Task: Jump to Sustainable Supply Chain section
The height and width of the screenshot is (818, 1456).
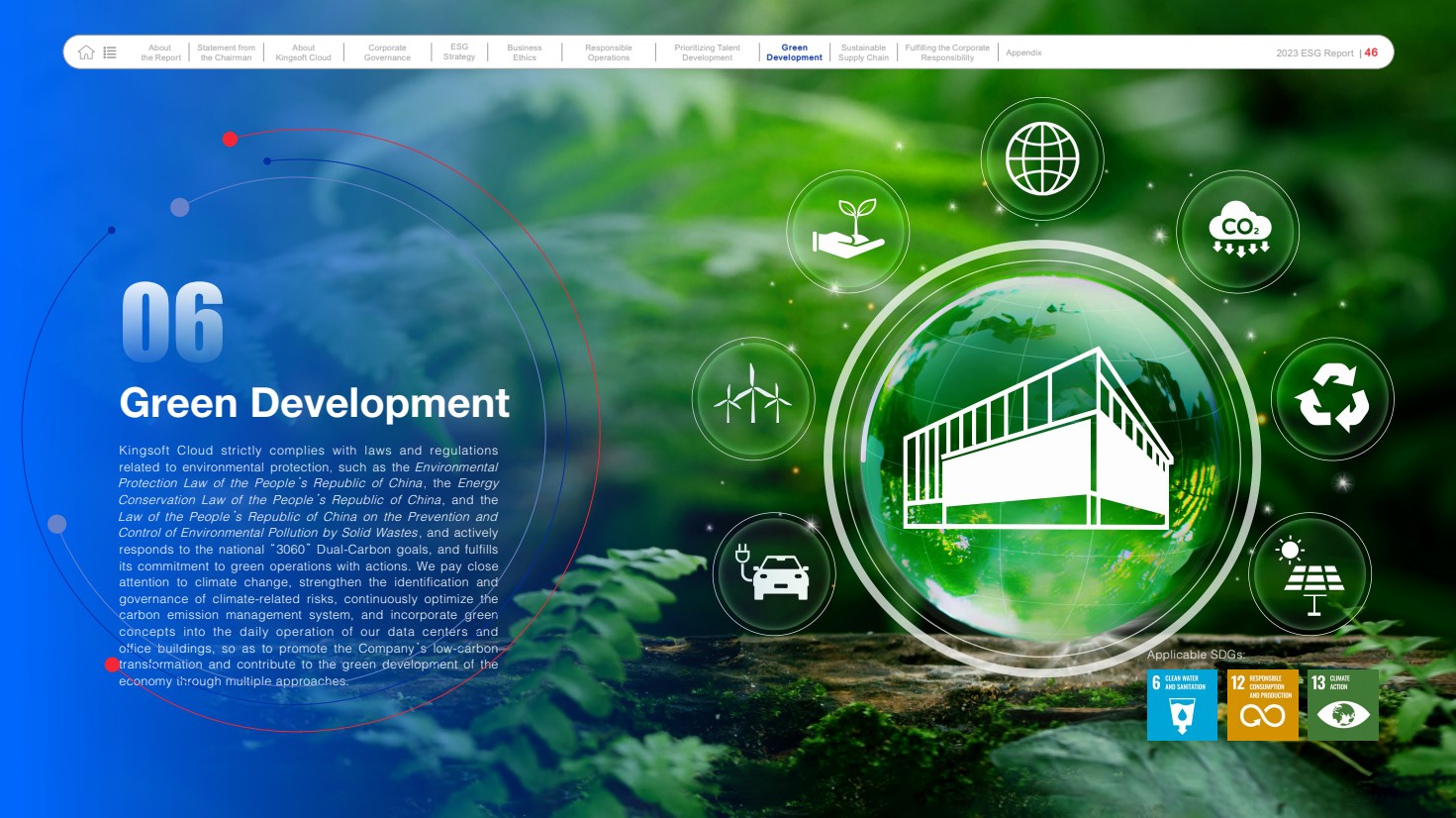Action: click(863, 52)
